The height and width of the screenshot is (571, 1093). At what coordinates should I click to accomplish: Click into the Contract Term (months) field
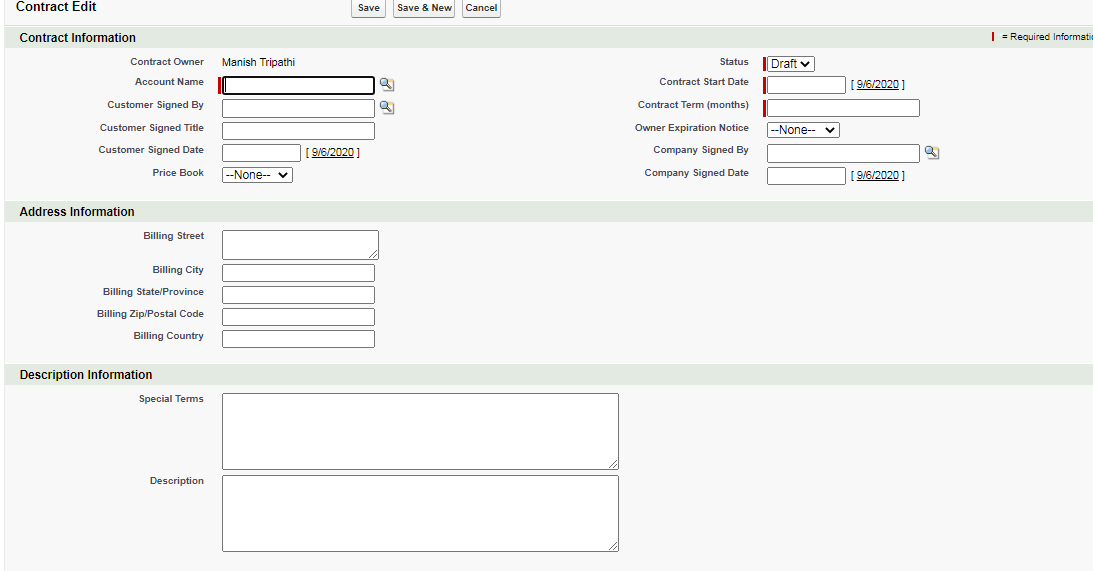pos(843,108)
